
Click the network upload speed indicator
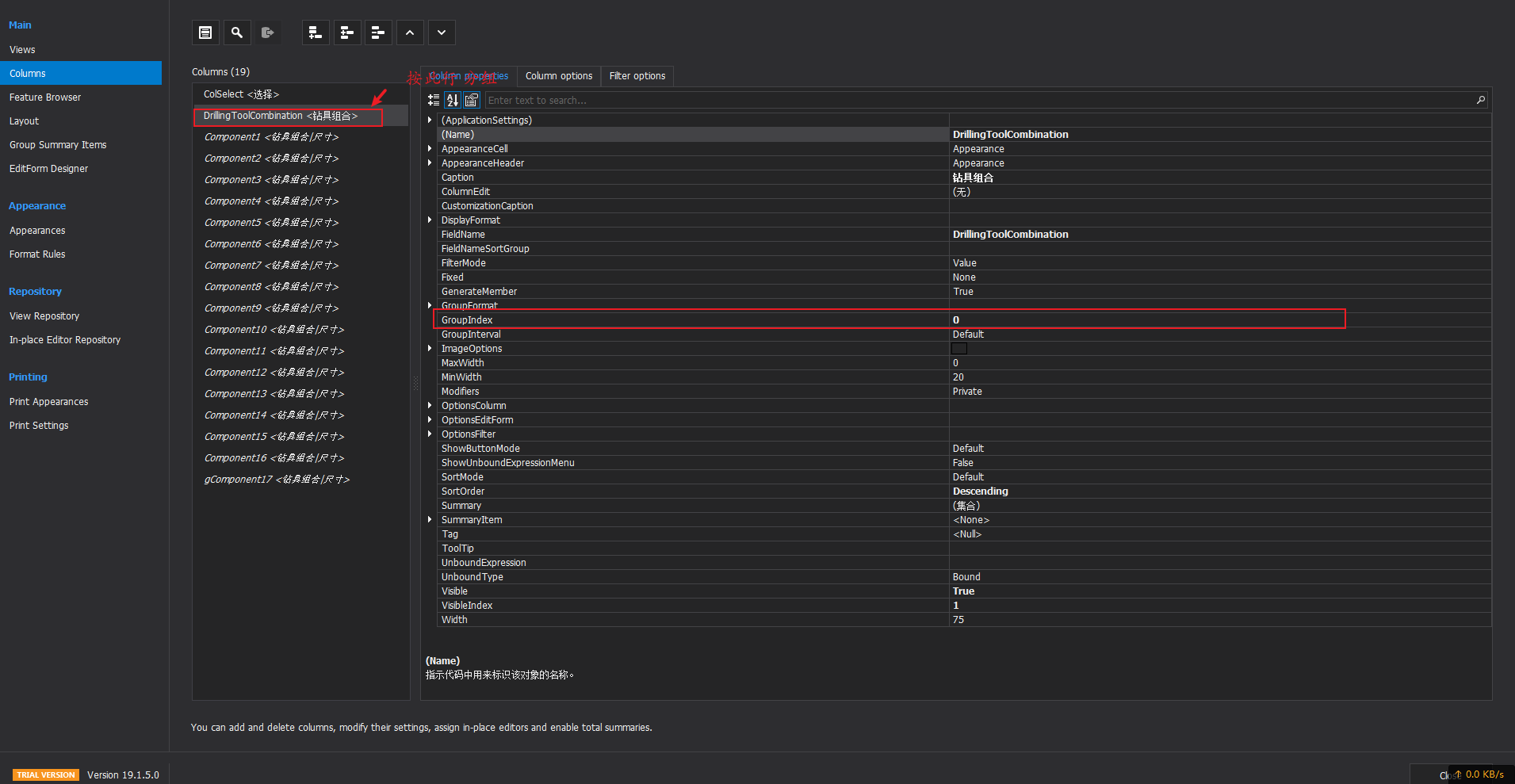(1479, 774)
